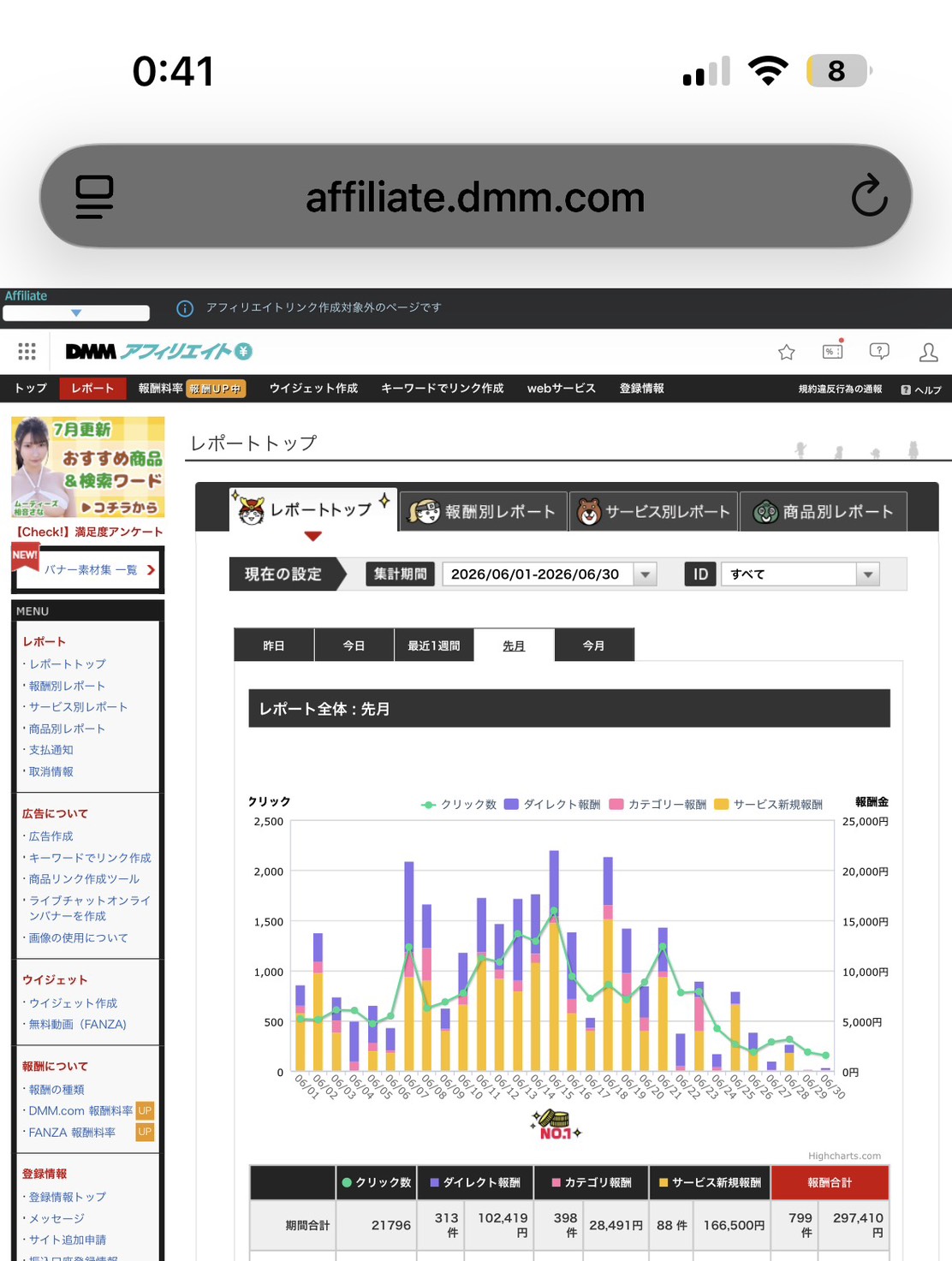Click UP badge beside DMM.com 報酬料率
952x1261 pixels.
click(x=145, y=1110)
